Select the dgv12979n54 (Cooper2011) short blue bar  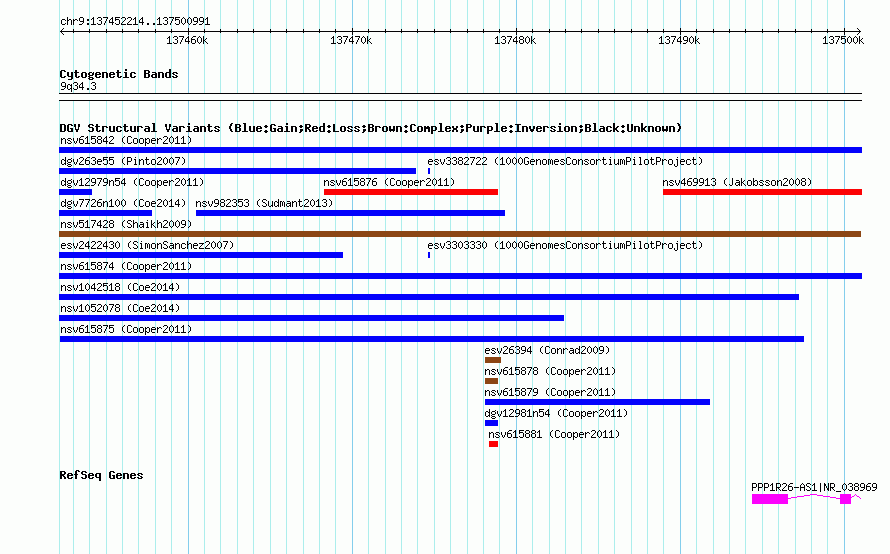point(75,192)
